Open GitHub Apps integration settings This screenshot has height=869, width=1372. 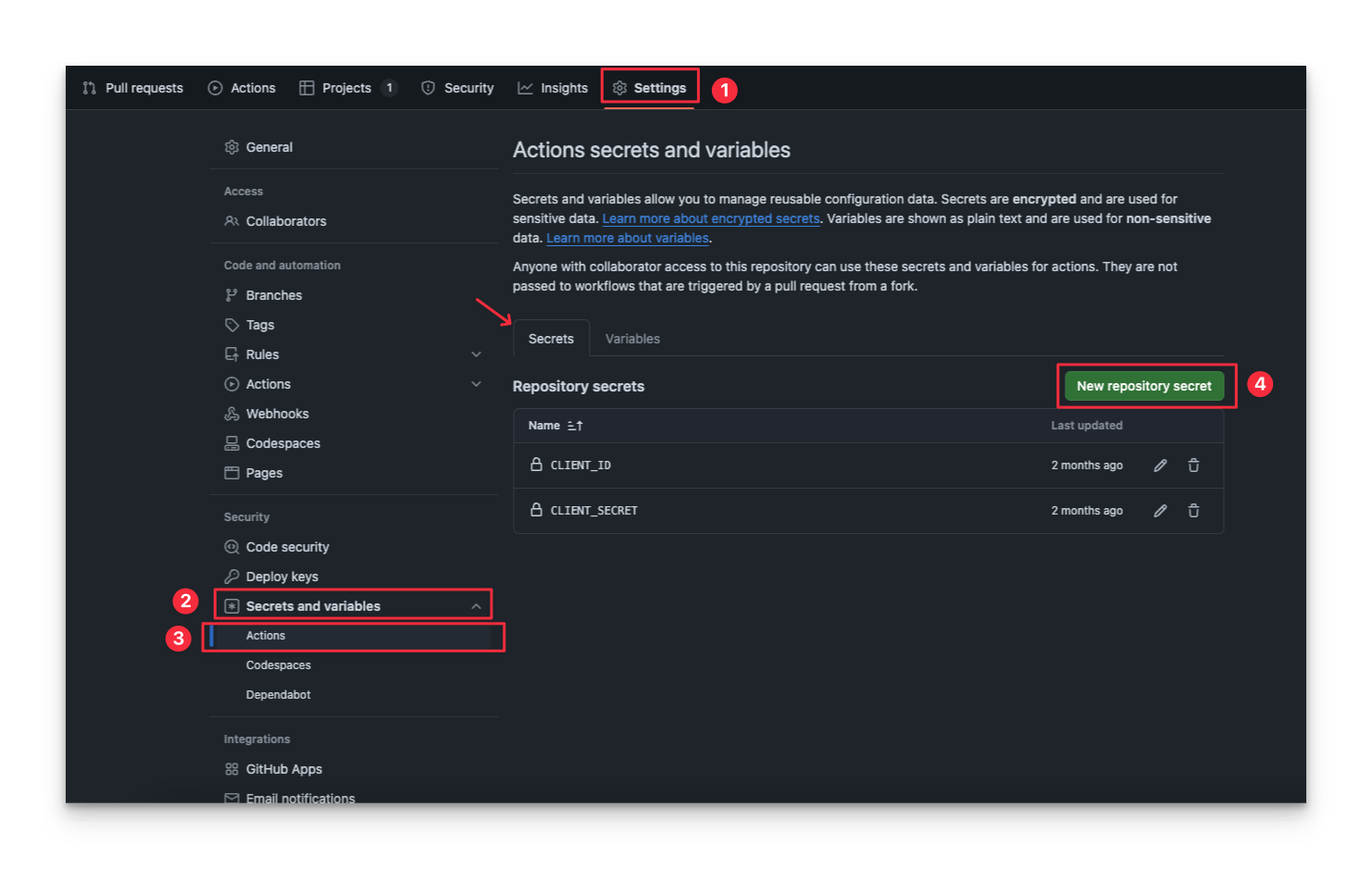point(283,769)
